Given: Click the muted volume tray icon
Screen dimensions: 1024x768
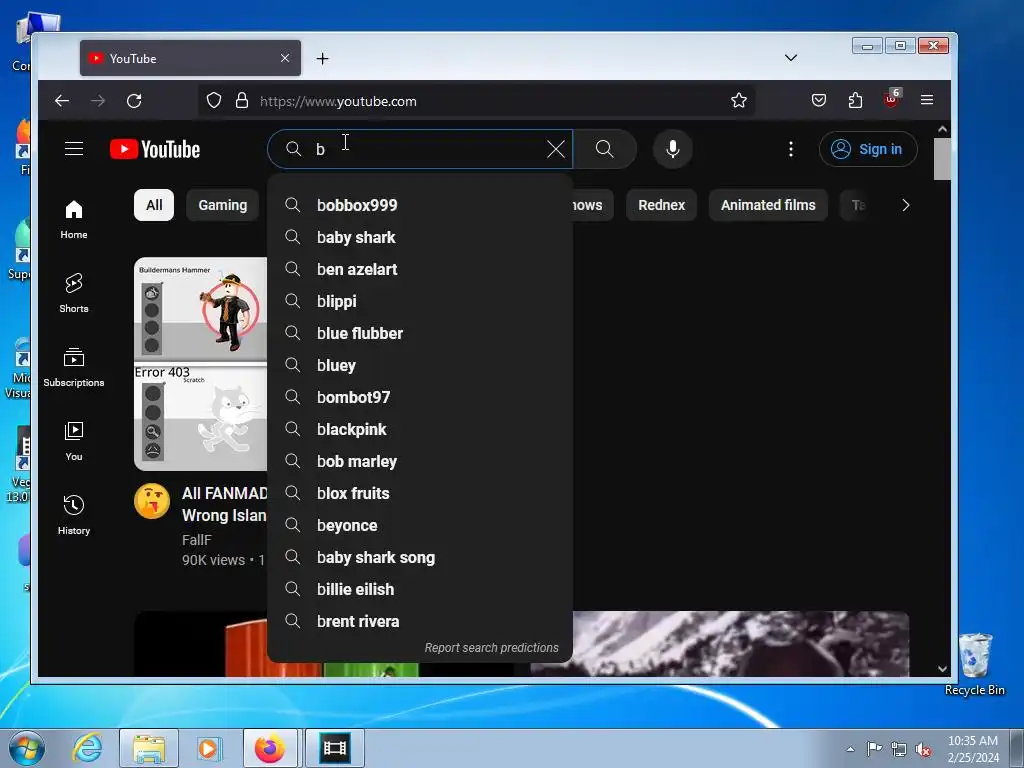Looking at the screenshot, I should pos(923,749).
